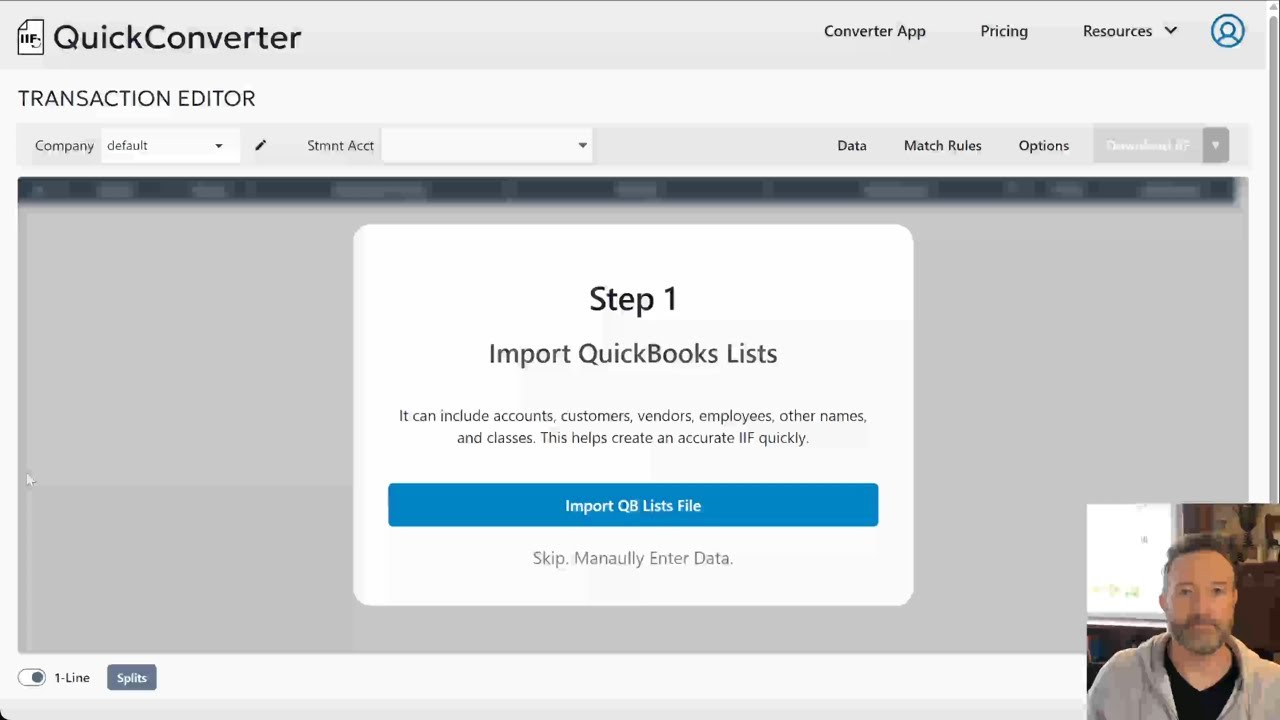Open the Download IIF arrow dropdown

tap(1215, 145)
